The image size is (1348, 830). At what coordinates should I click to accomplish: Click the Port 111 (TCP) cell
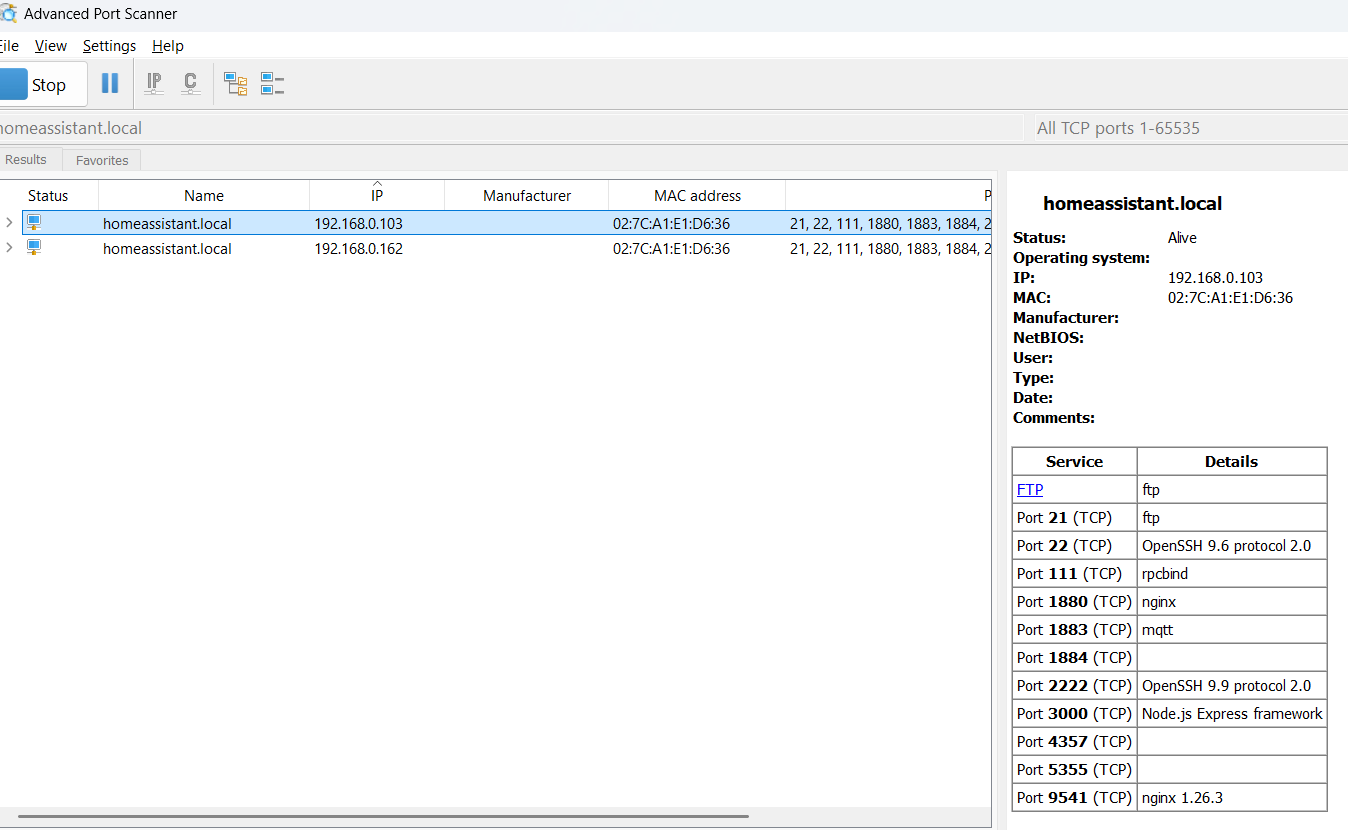tap(1075, 574)
